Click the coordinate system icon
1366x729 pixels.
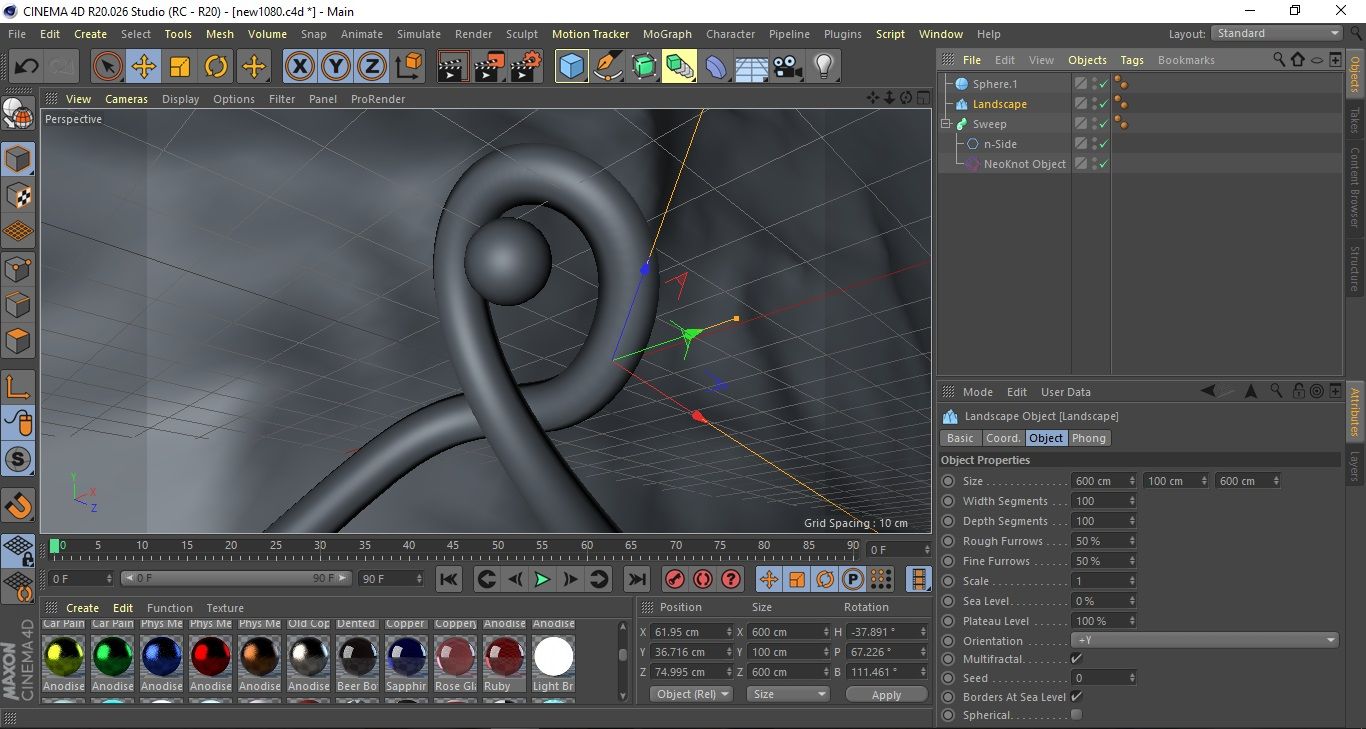pos(408,67)
